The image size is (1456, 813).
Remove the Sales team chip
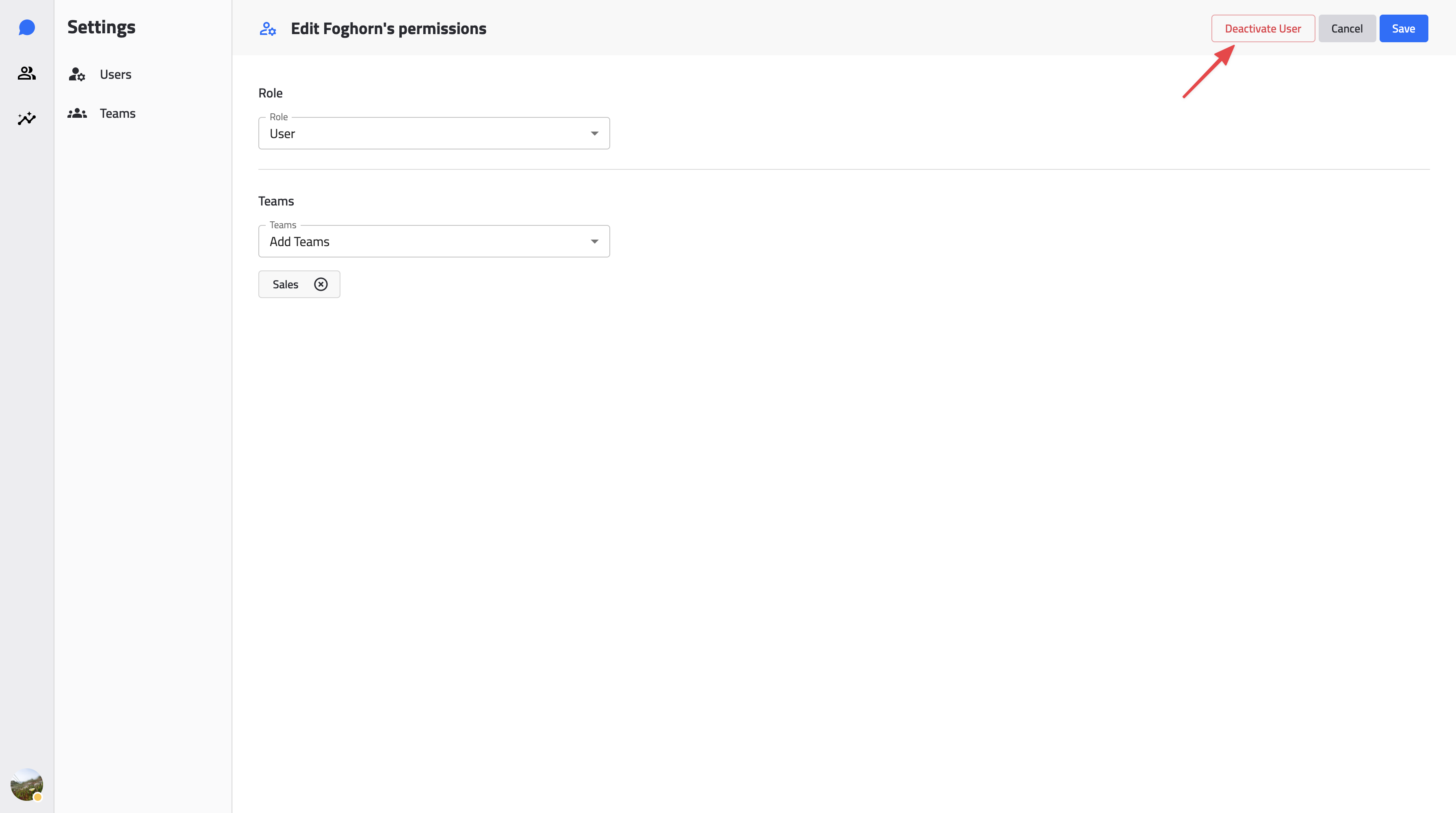point(321,284)
